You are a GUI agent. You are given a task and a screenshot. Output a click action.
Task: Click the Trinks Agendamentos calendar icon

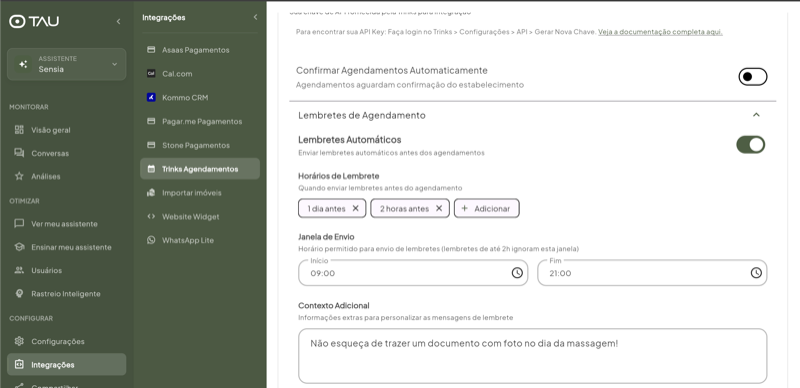tap(151, 168)
